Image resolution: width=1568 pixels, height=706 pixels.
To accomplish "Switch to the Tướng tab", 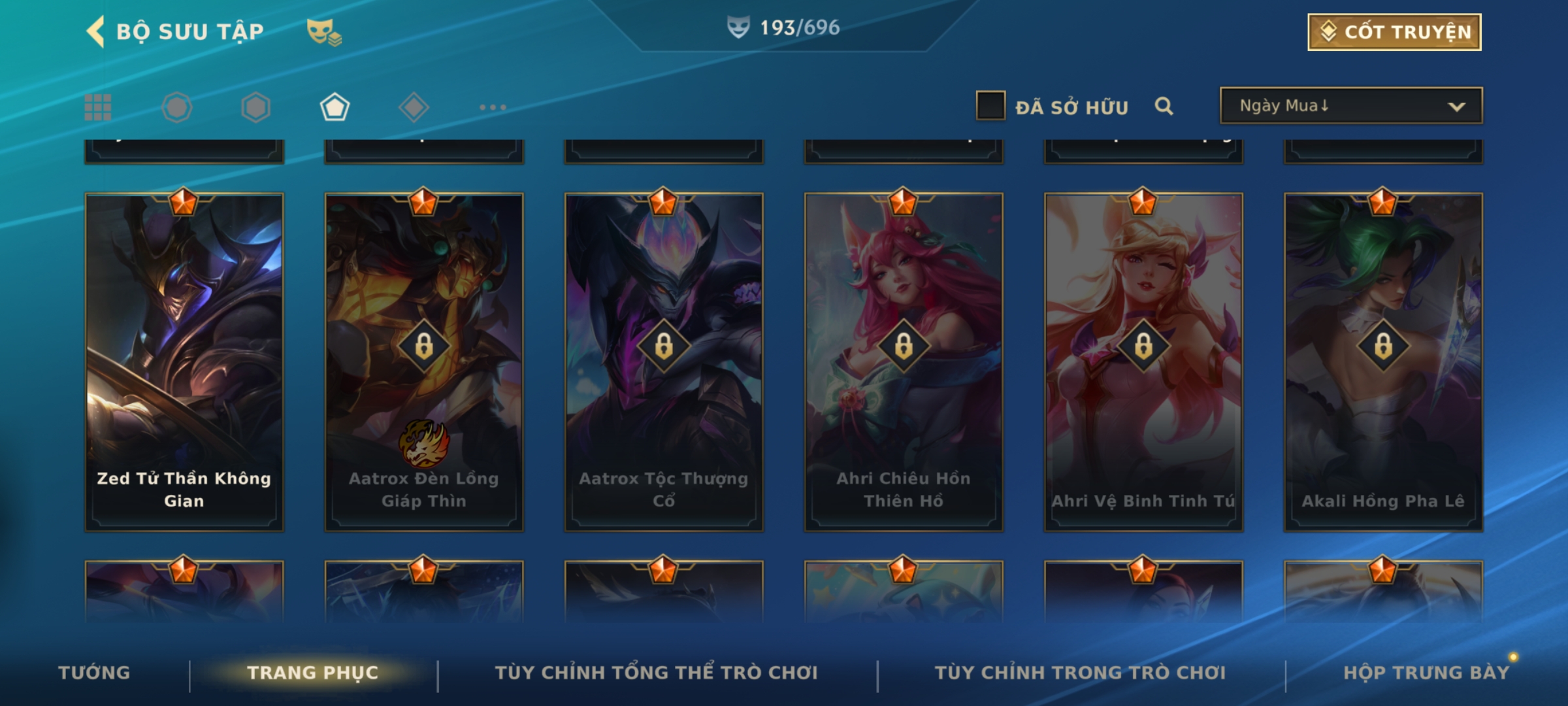I will click(94, 673).
